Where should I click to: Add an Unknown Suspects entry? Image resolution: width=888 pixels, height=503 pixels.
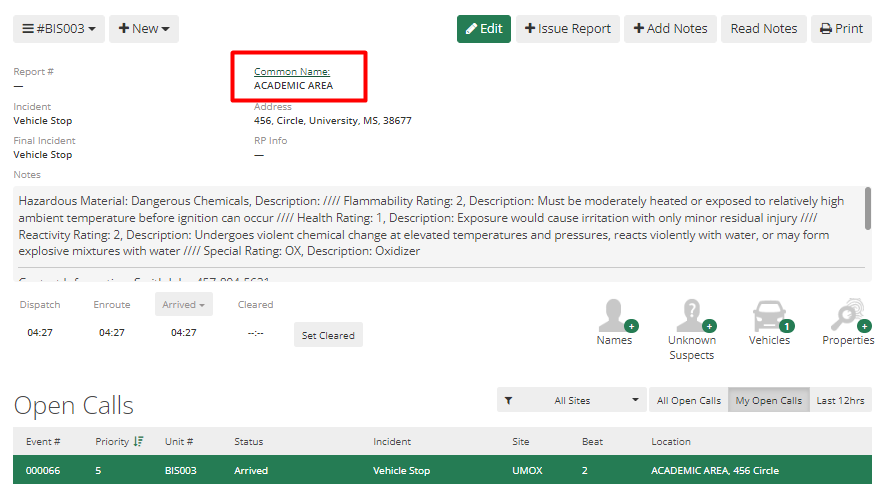tap(692, 330)
